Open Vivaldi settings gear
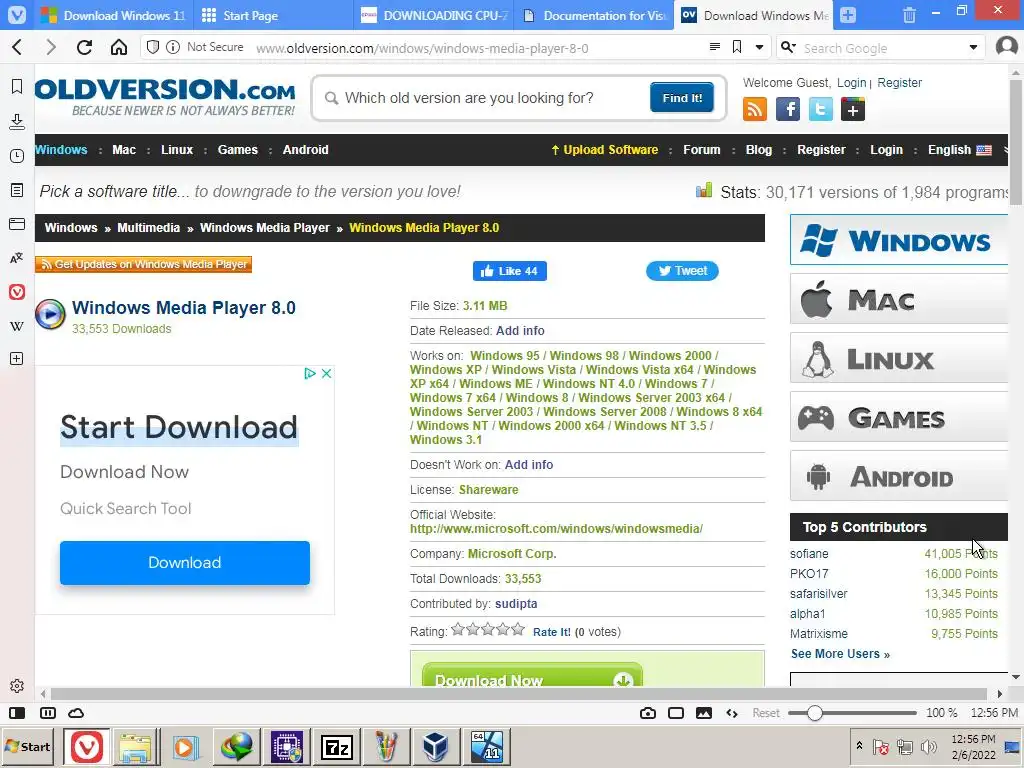The image size is (1024, 768). 17,686
